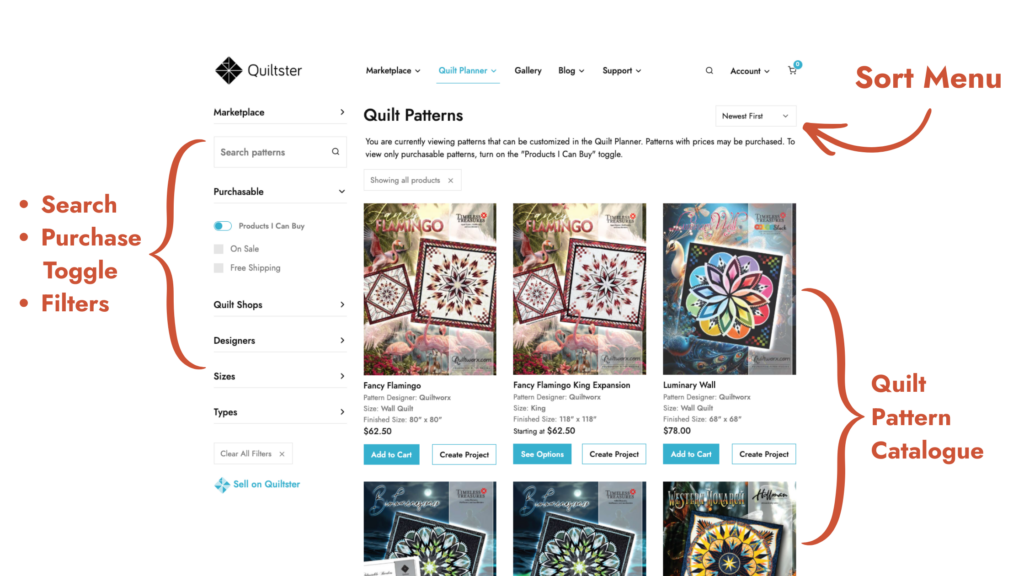Click the Quiltster logo icon
The height and width of the screenshot is (576, 1024).
tap(229, 71)
